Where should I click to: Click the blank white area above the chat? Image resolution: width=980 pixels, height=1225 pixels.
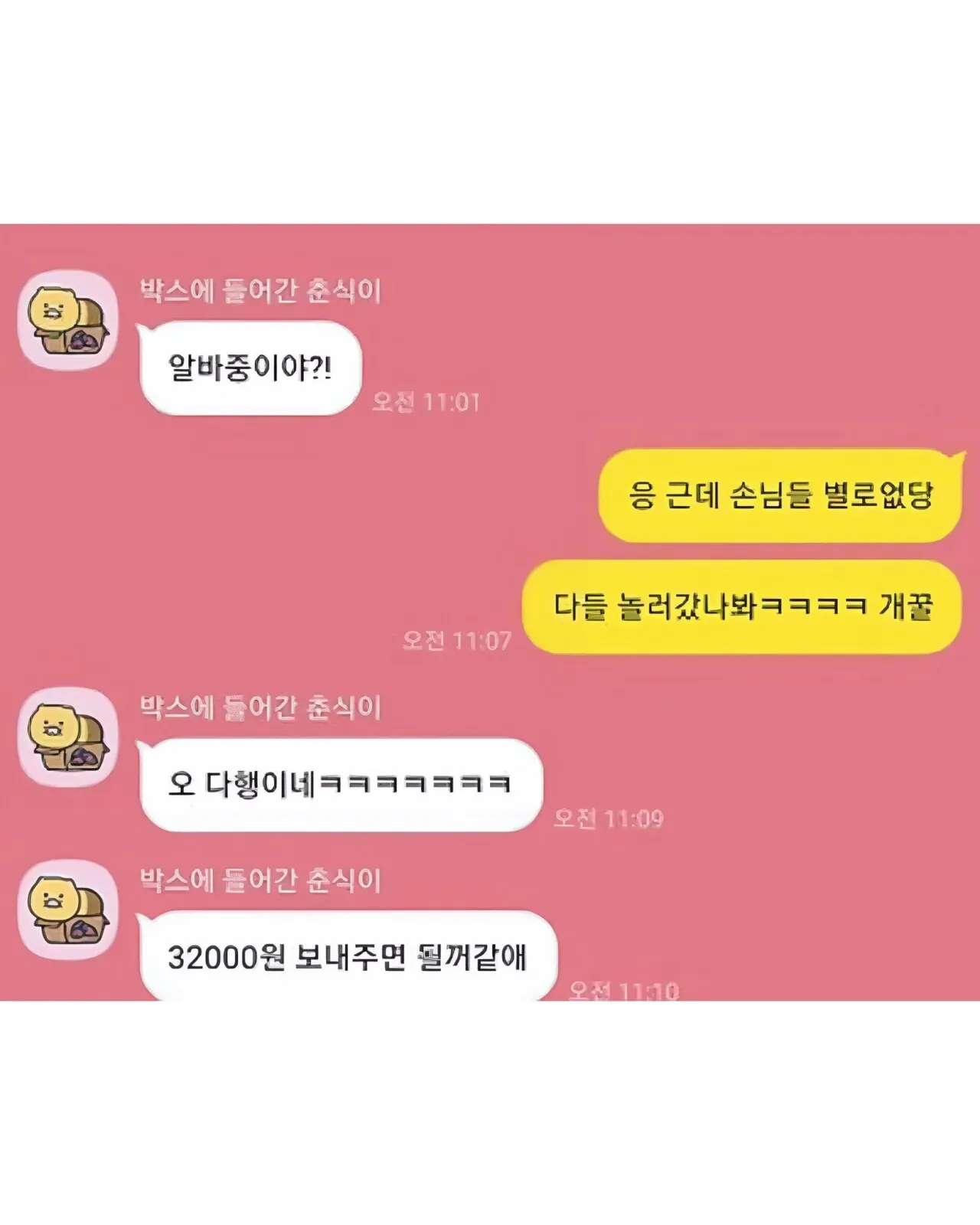pos(490,111)
